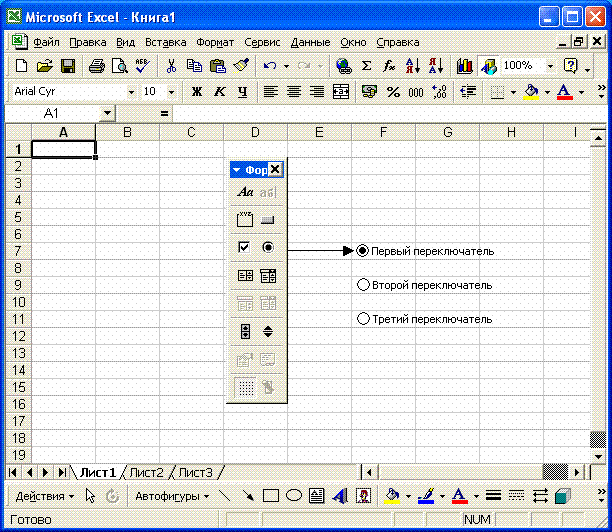
Task: Expand the Name Box A1 dropdown
Action: tap(107, 114)
